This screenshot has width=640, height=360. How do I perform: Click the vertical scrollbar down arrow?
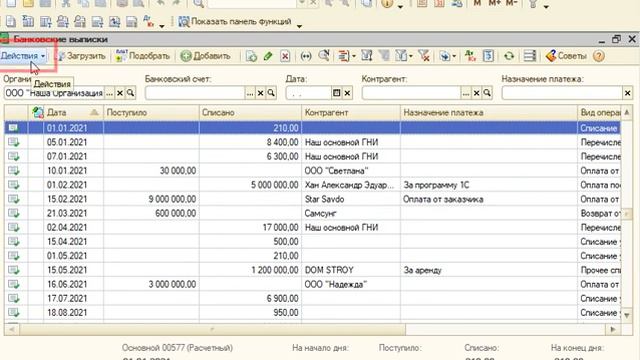[627, 316]
